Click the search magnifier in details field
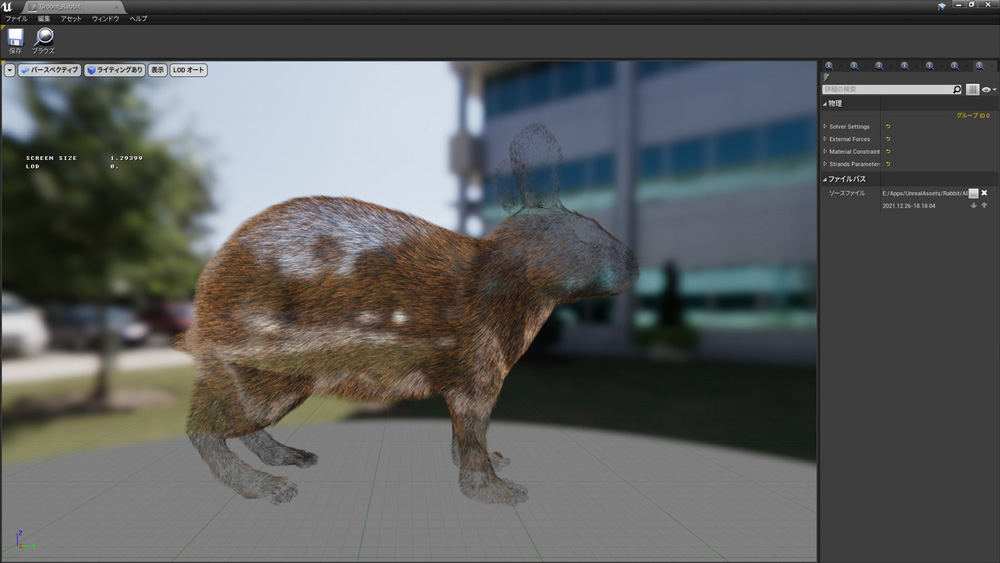This screenshot has height=563, width=1000. click(x=957, y=89)
